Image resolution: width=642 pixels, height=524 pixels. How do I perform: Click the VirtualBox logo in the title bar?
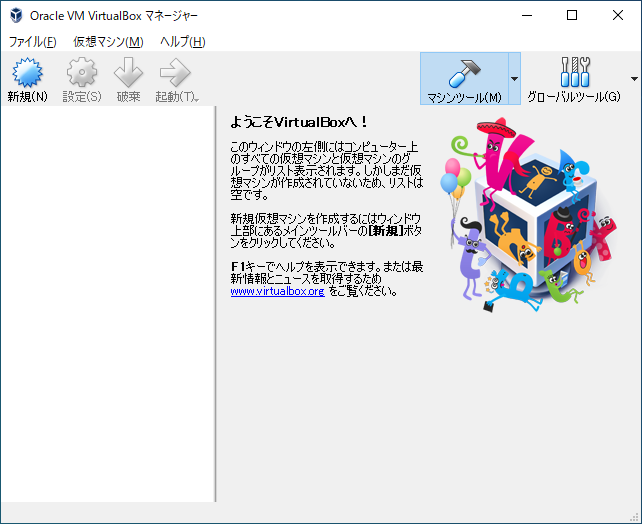tap(16, 15)
